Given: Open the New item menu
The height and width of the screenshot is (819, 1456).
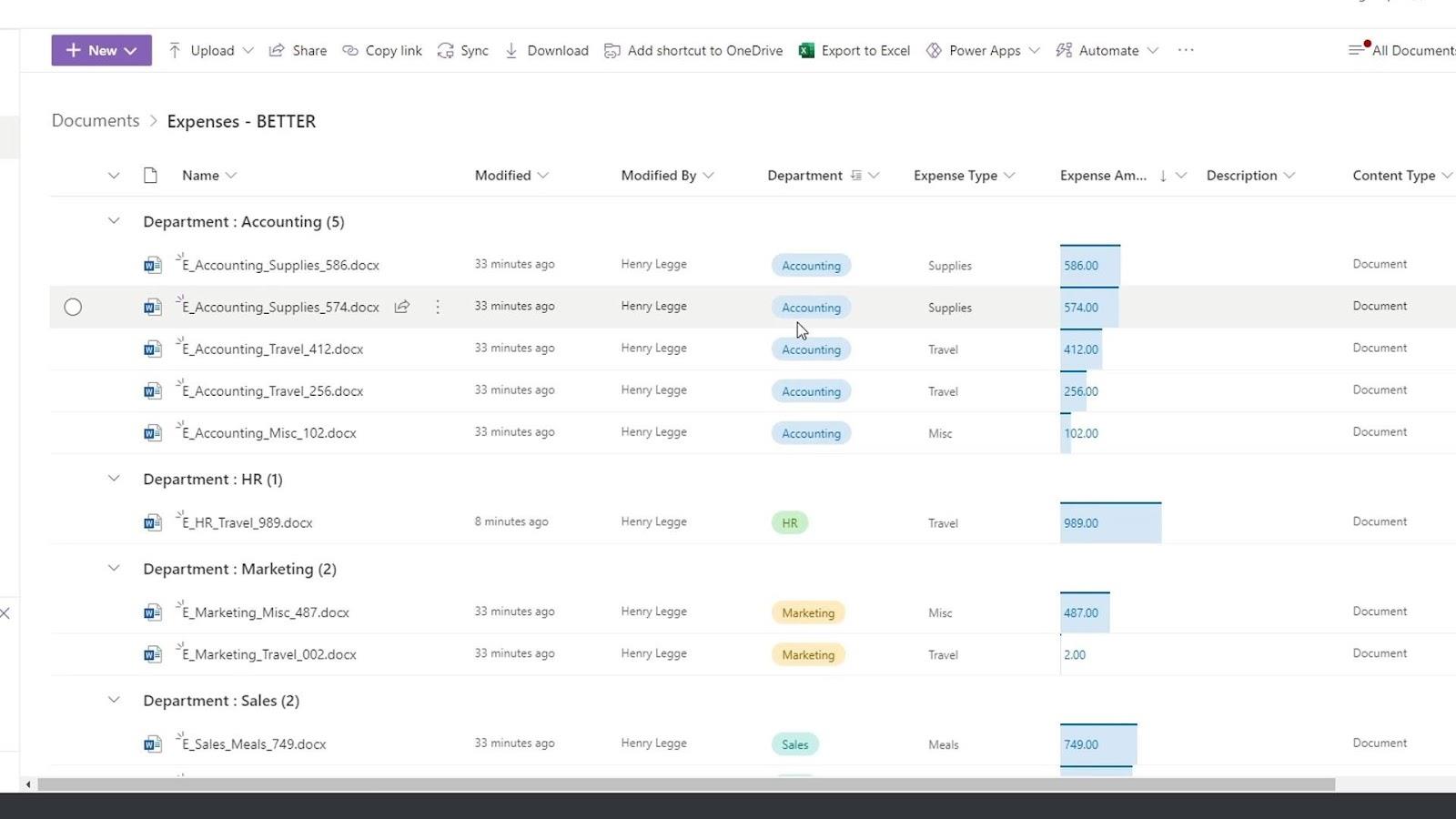Looking at the screenshot, I should pyautogui.click(x=101, y=50).
